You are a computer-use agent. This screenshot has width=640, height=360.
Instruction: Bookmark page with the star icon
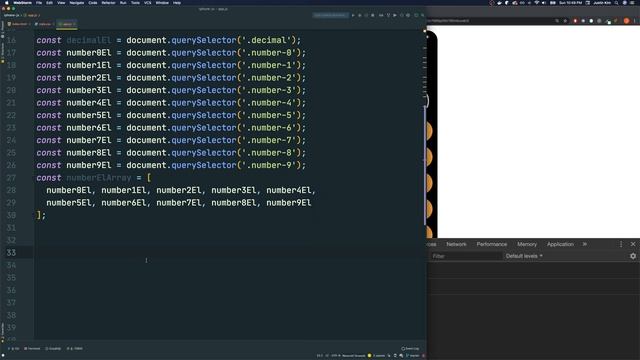pos(565,20)
